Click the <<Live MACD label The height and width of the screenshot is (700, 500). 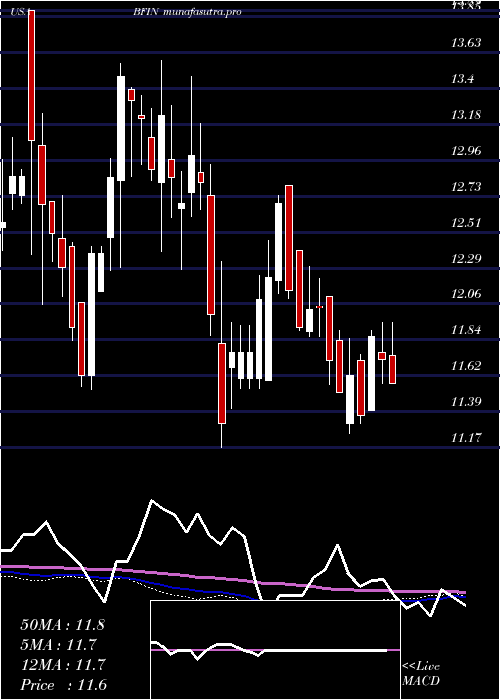click(421, 674)
